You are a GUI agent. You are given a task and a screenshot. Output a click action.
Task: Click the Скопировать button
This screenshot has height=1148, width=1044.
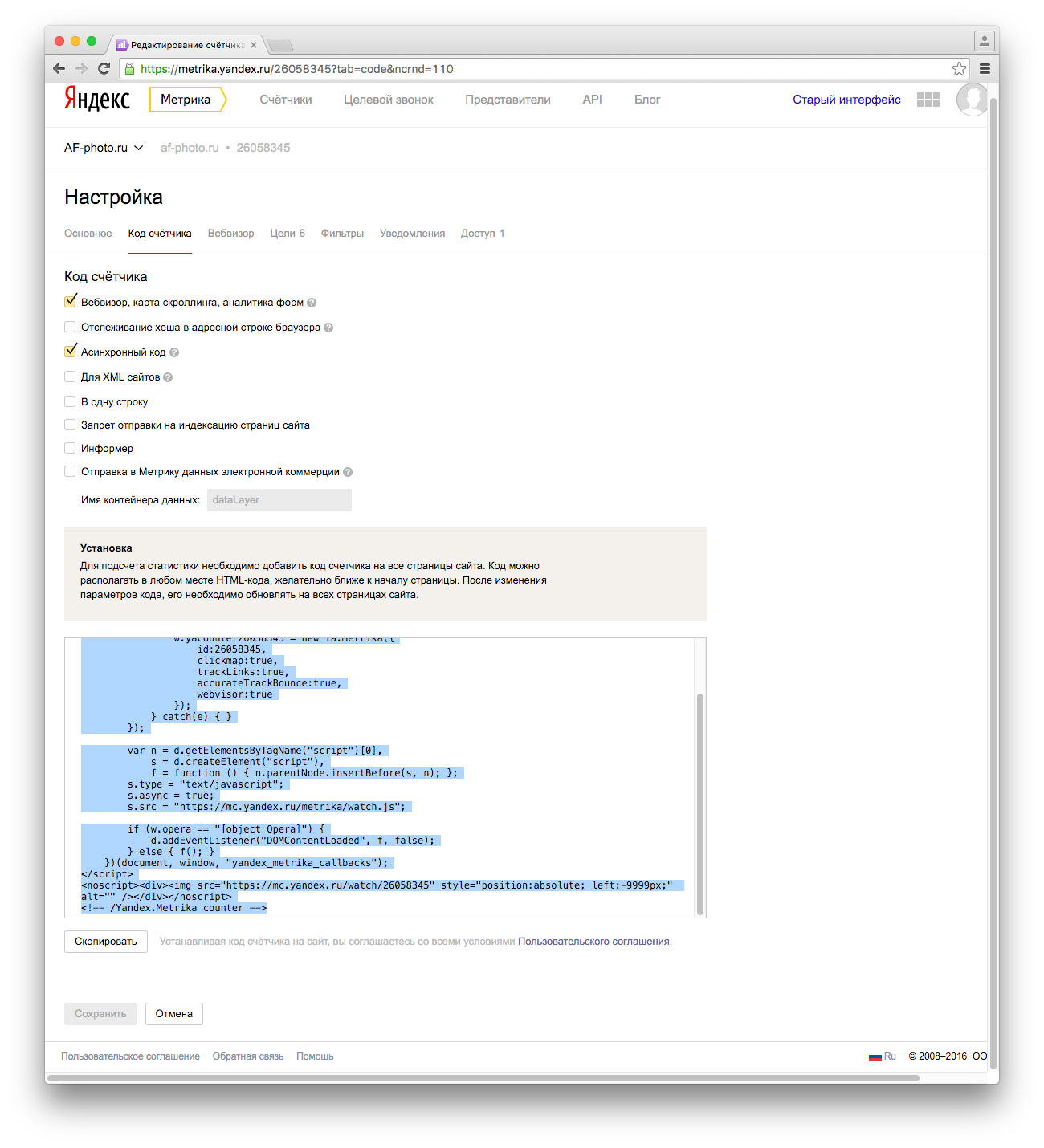106,942
